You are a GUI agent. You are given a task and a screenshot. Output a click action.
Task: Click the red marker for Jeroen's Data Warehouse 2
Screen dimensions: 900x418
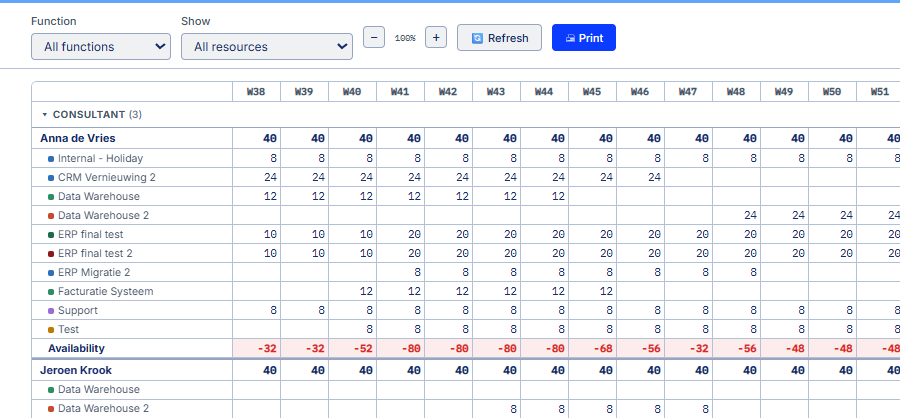51,409
